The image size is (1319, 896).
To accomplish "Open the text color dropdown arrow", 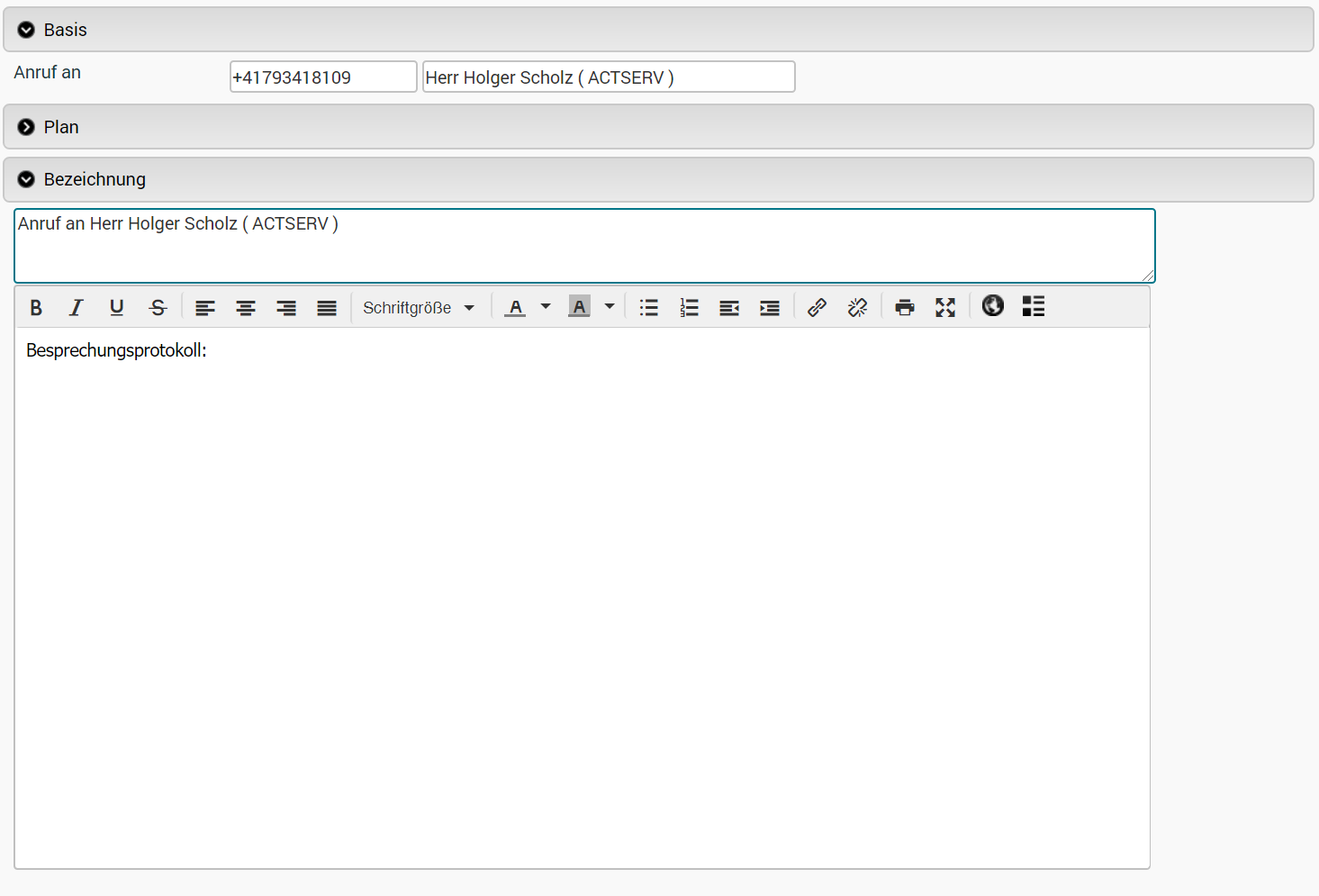I will tap(546, 307).
